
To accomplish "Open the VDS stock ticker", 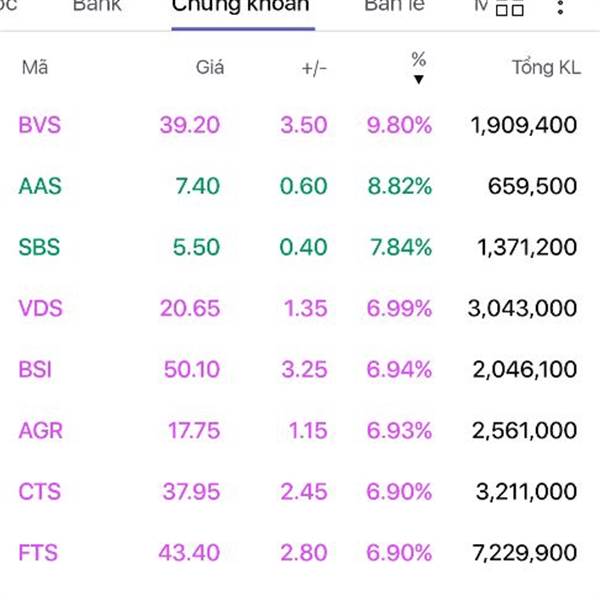I will tap(40, 308).
